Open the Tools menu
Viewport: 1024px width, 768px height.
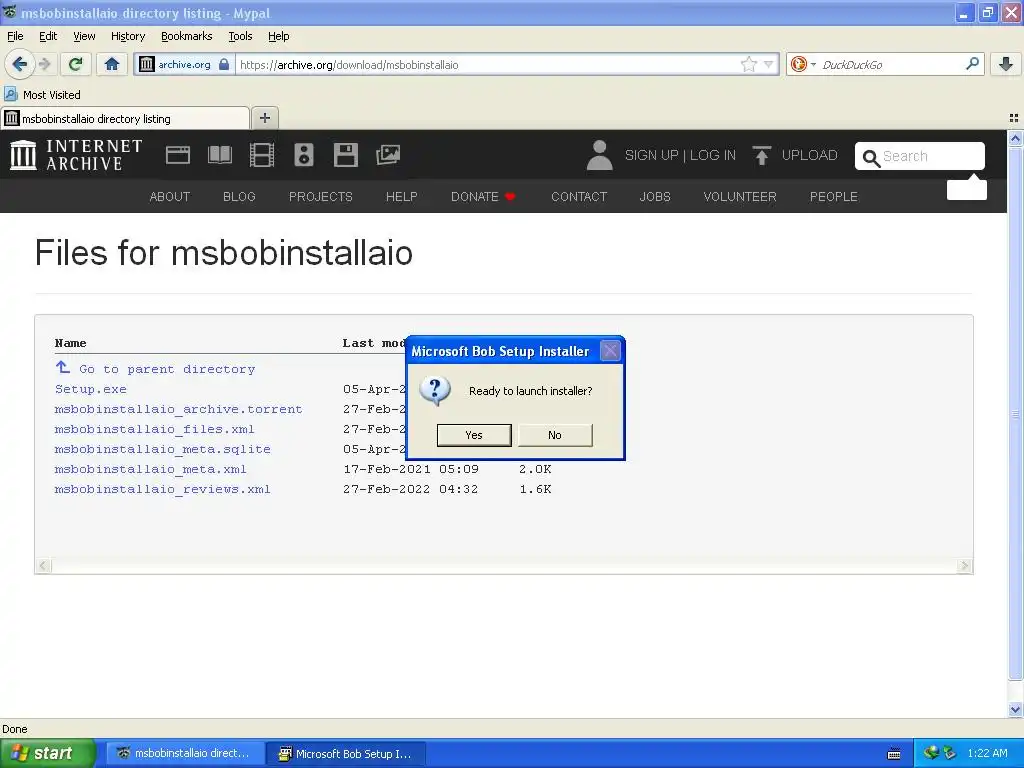(x=240, y=36)
